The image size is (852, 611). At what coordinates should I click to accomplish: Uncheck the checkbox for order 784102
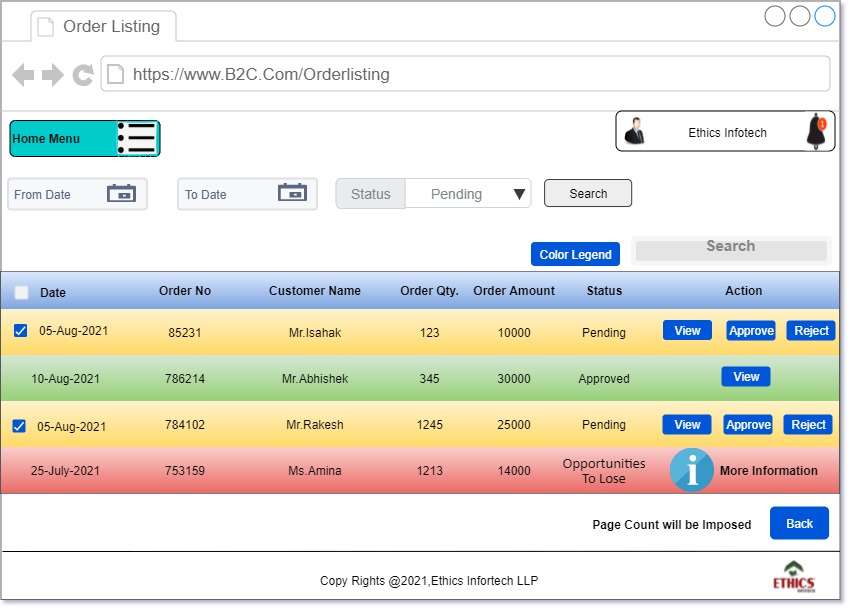(x=19, y=426)
